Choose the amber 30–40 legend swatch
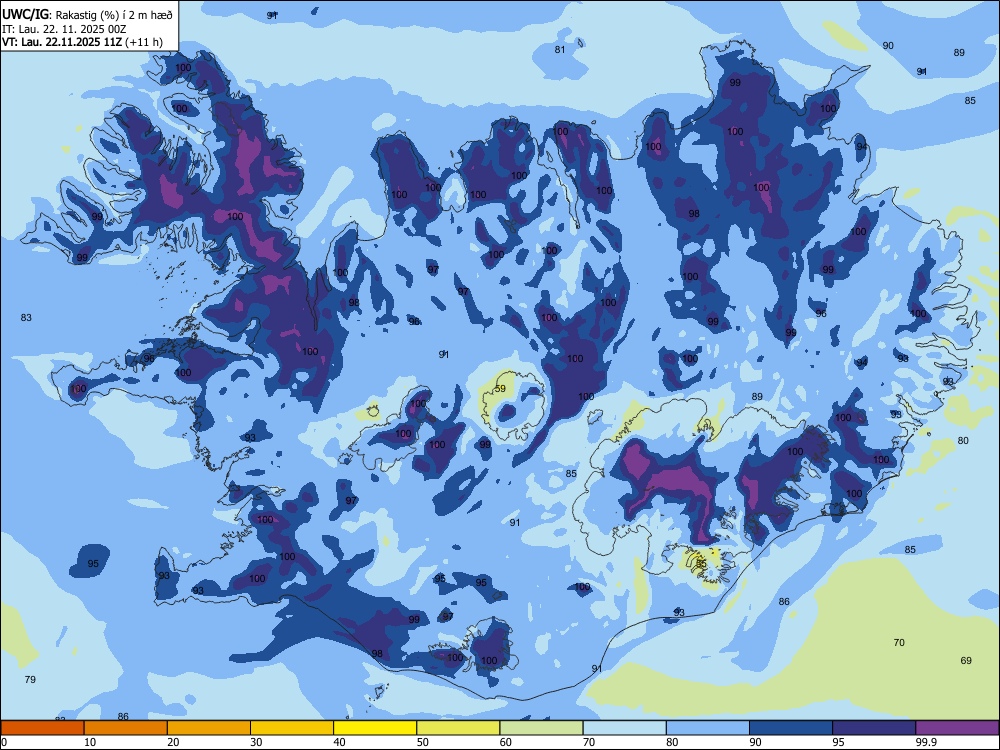This screenshot has width=1000, height=750. 292,728
